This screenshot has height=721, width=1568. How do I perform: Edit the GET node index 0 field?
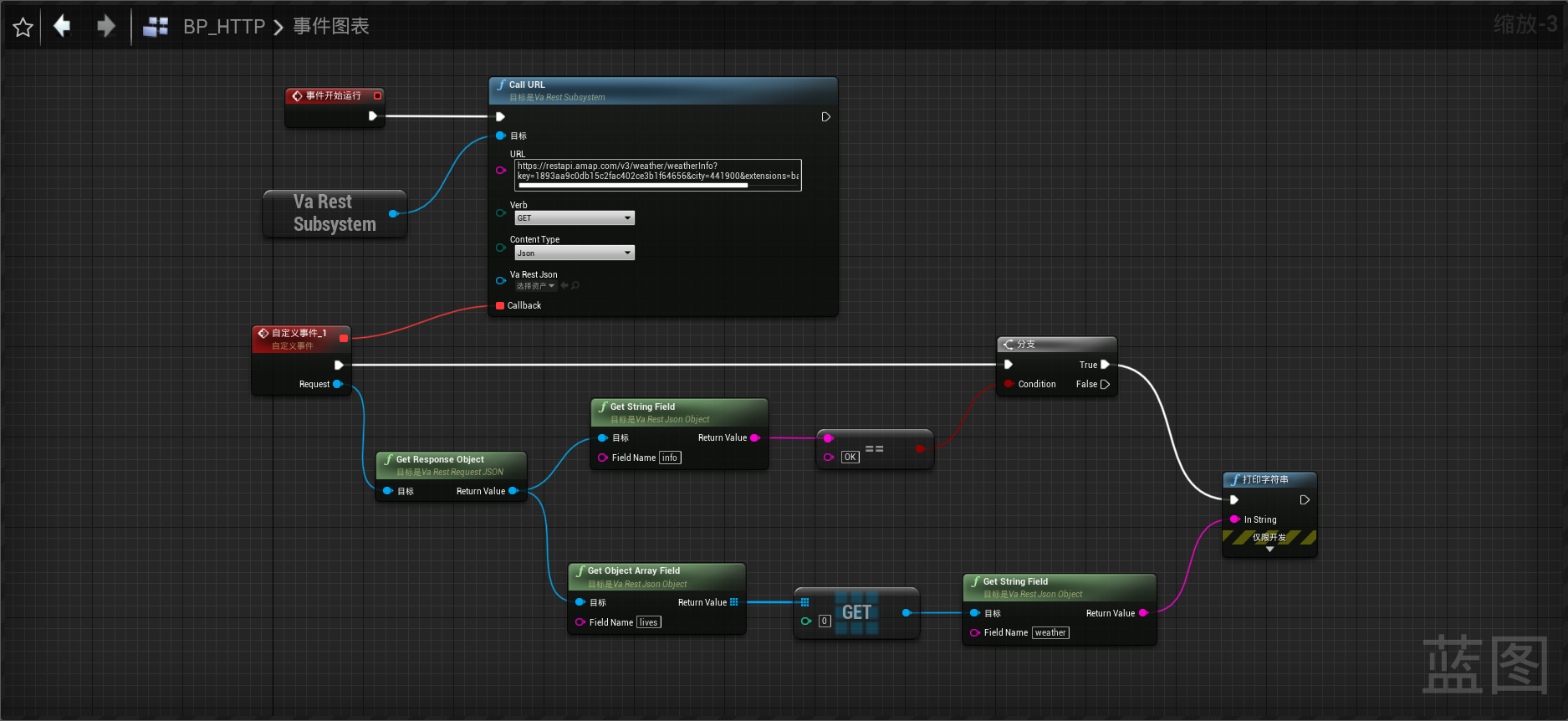point(825,621)
